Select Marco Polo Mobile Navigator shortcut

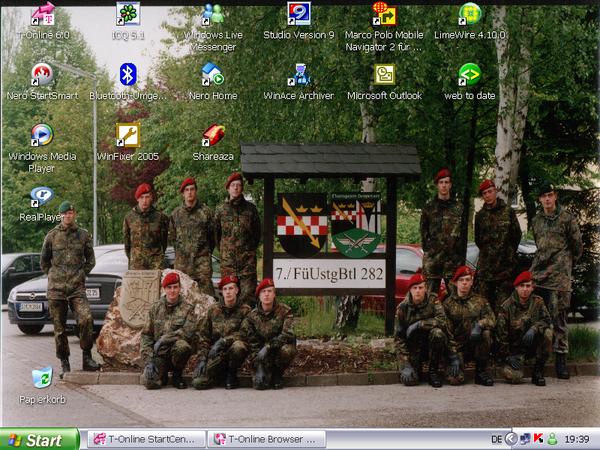pos(384,14)
